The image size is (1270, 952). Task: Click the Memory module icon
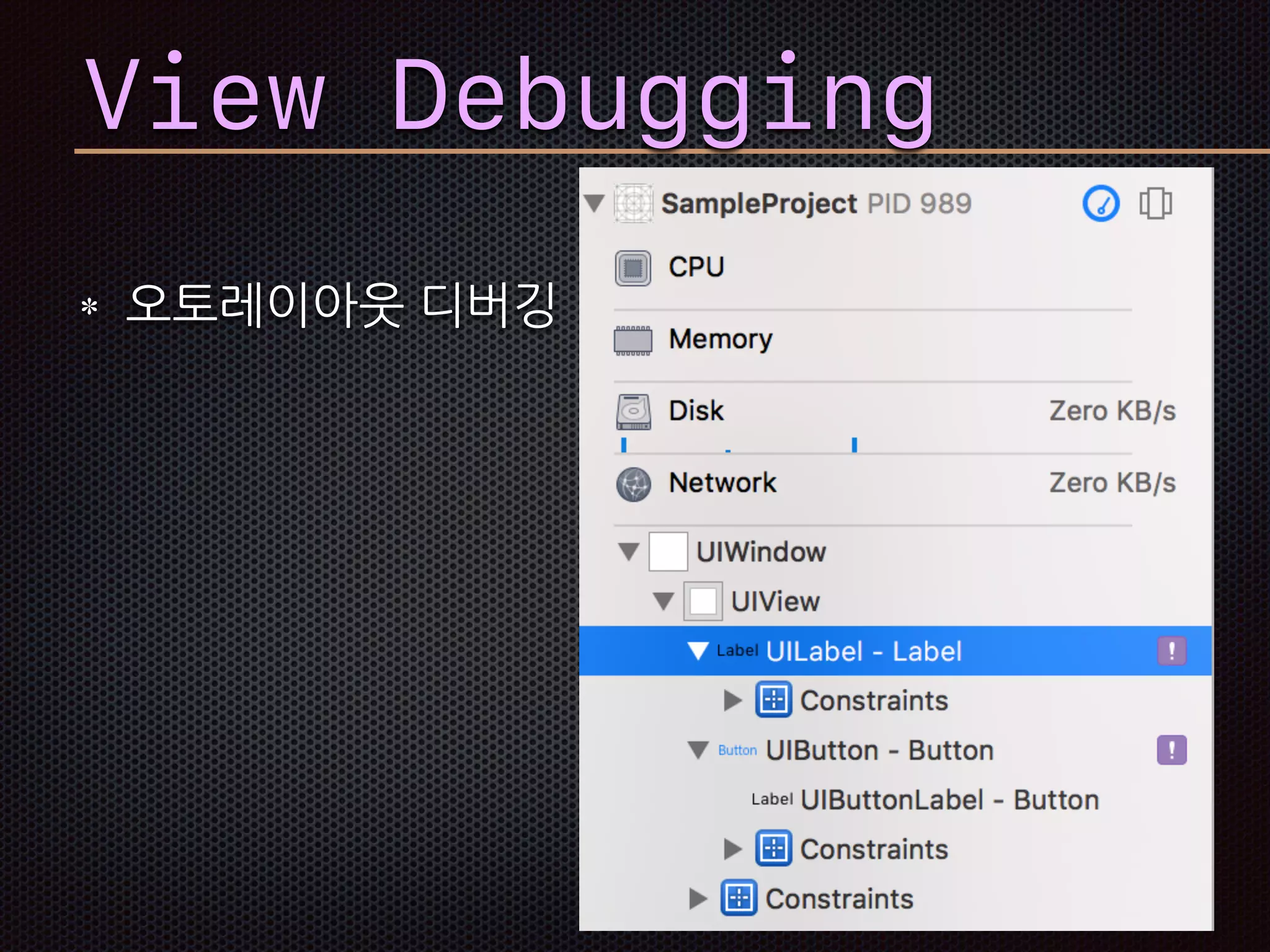click(633, 340)
